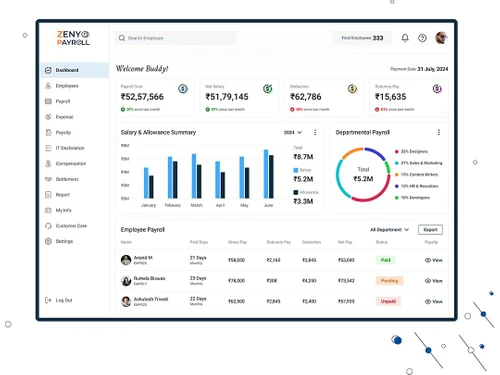The image size is (500, 375).
Task: Click the Paid status badge
Action: pyautogui.click(x=386, y=260)
